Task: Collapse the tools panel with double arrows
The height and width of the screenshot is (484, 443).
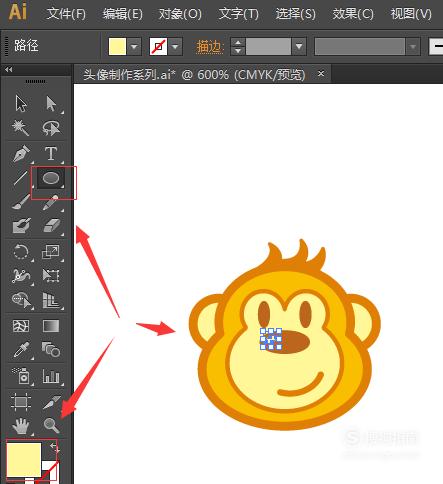Action: pyautogui.click(x=9, y=69)
